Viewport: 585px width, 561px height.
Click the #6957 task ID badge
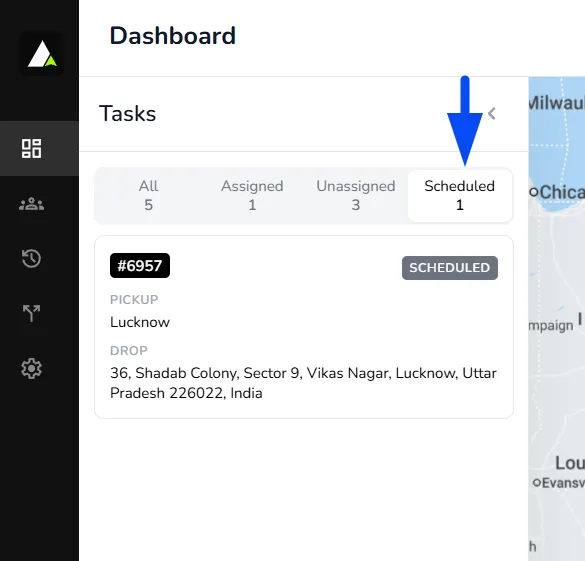click(140, 266)
